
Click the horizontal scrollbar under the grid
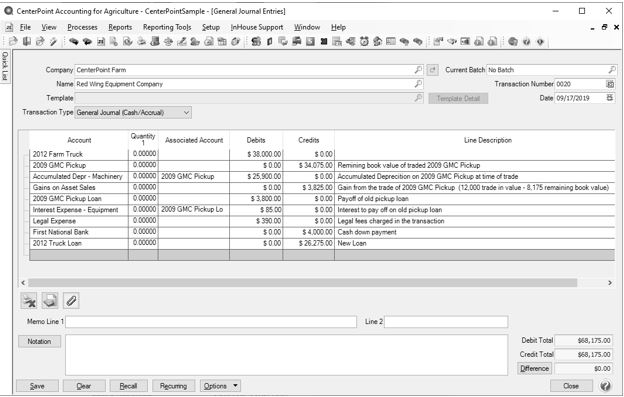point(302,282)
